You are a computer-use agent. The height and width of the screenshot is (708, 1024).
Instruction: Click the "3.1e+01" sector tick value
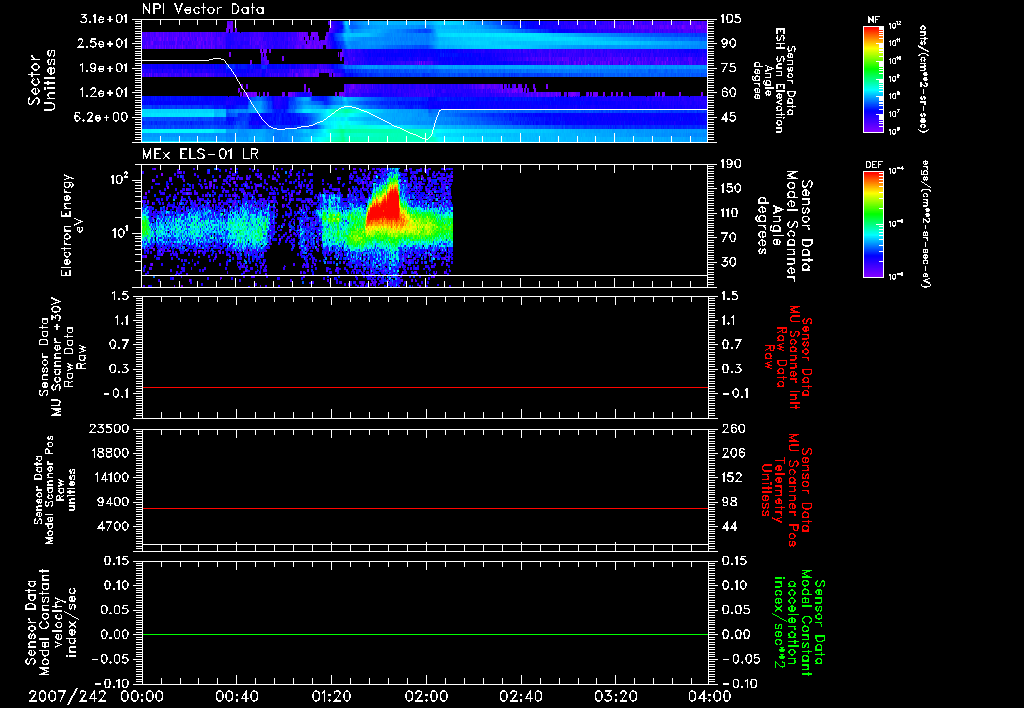coord(104,19)
